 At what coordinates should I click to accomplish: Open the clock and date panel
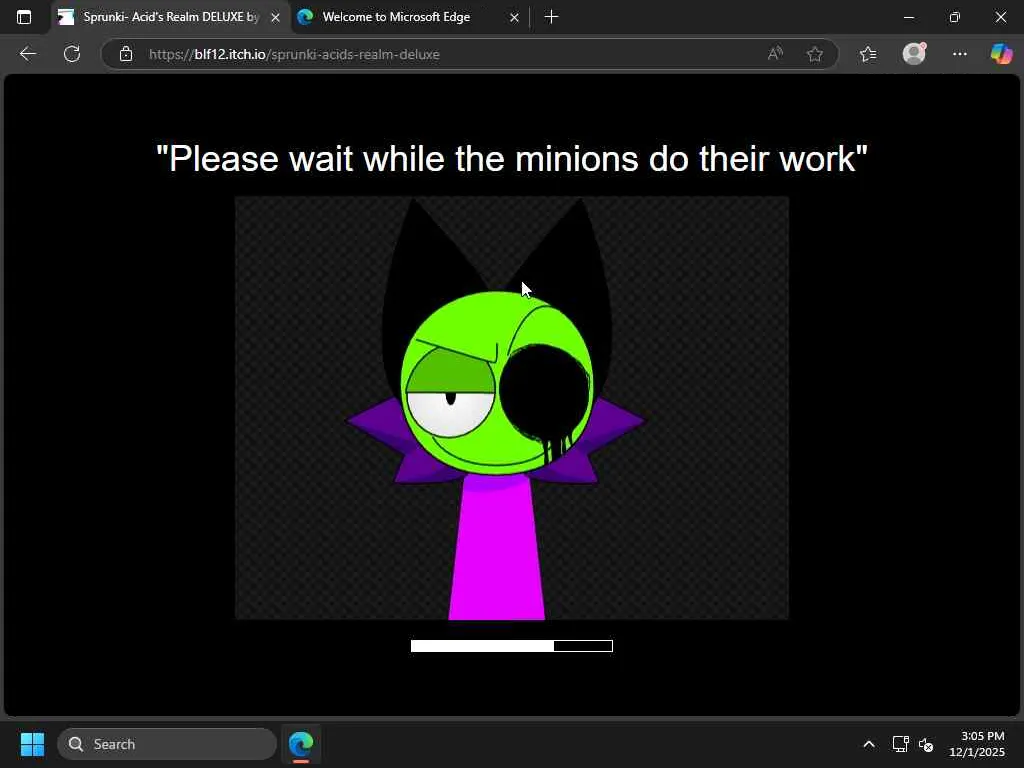tap(977, 744)
